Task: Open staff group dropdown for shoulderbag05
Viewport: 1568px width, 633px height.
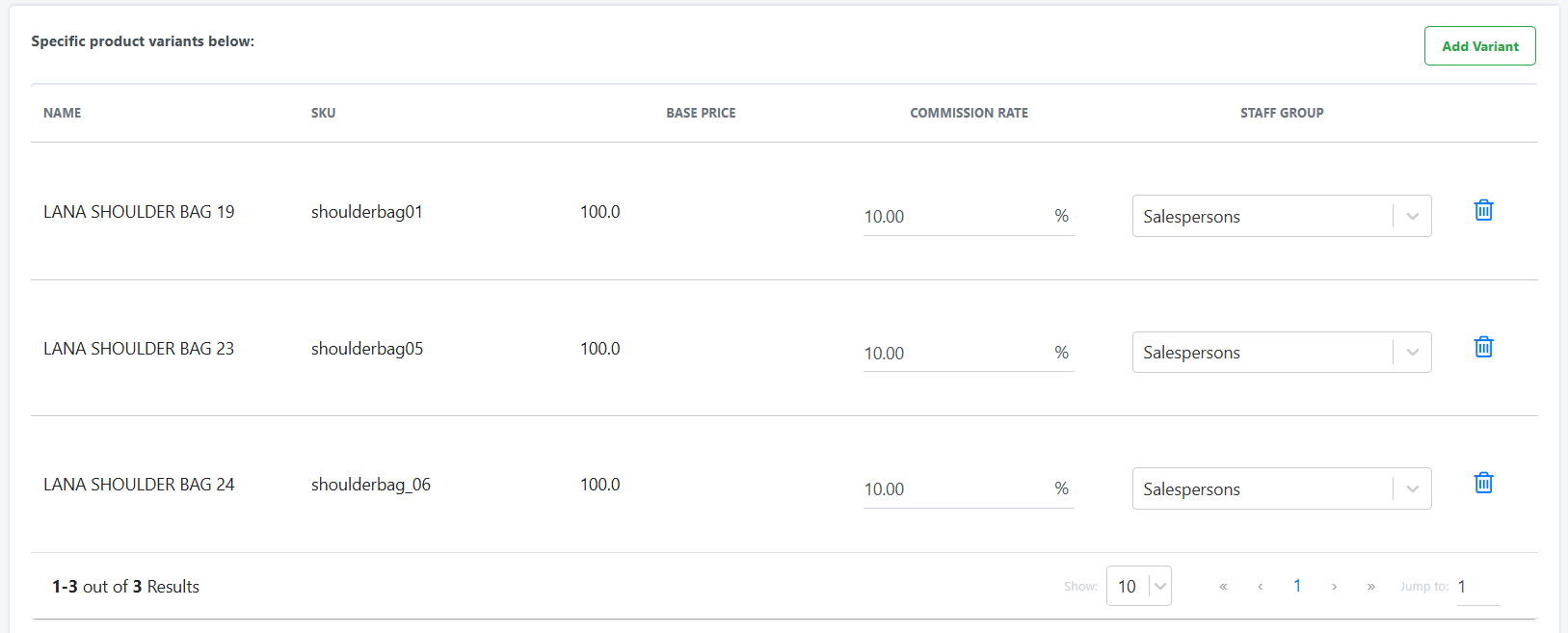Action: pyautogui.click(x=1282, y=352)
